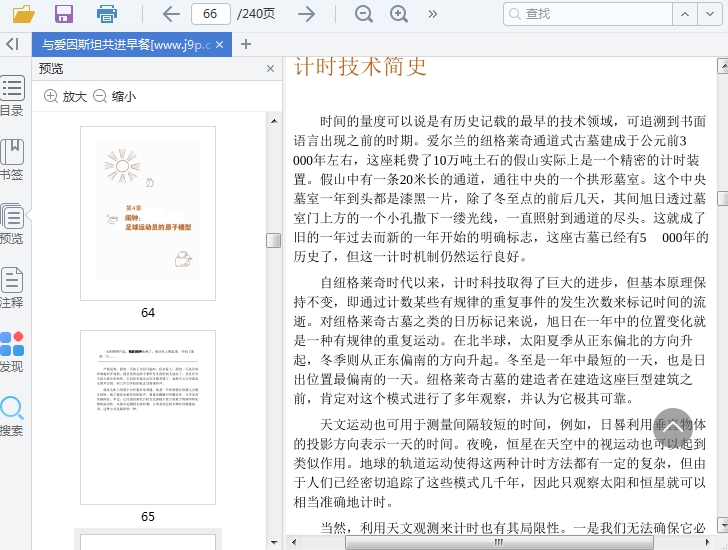Open a file with the folder icon

click(x=24, y=14)
